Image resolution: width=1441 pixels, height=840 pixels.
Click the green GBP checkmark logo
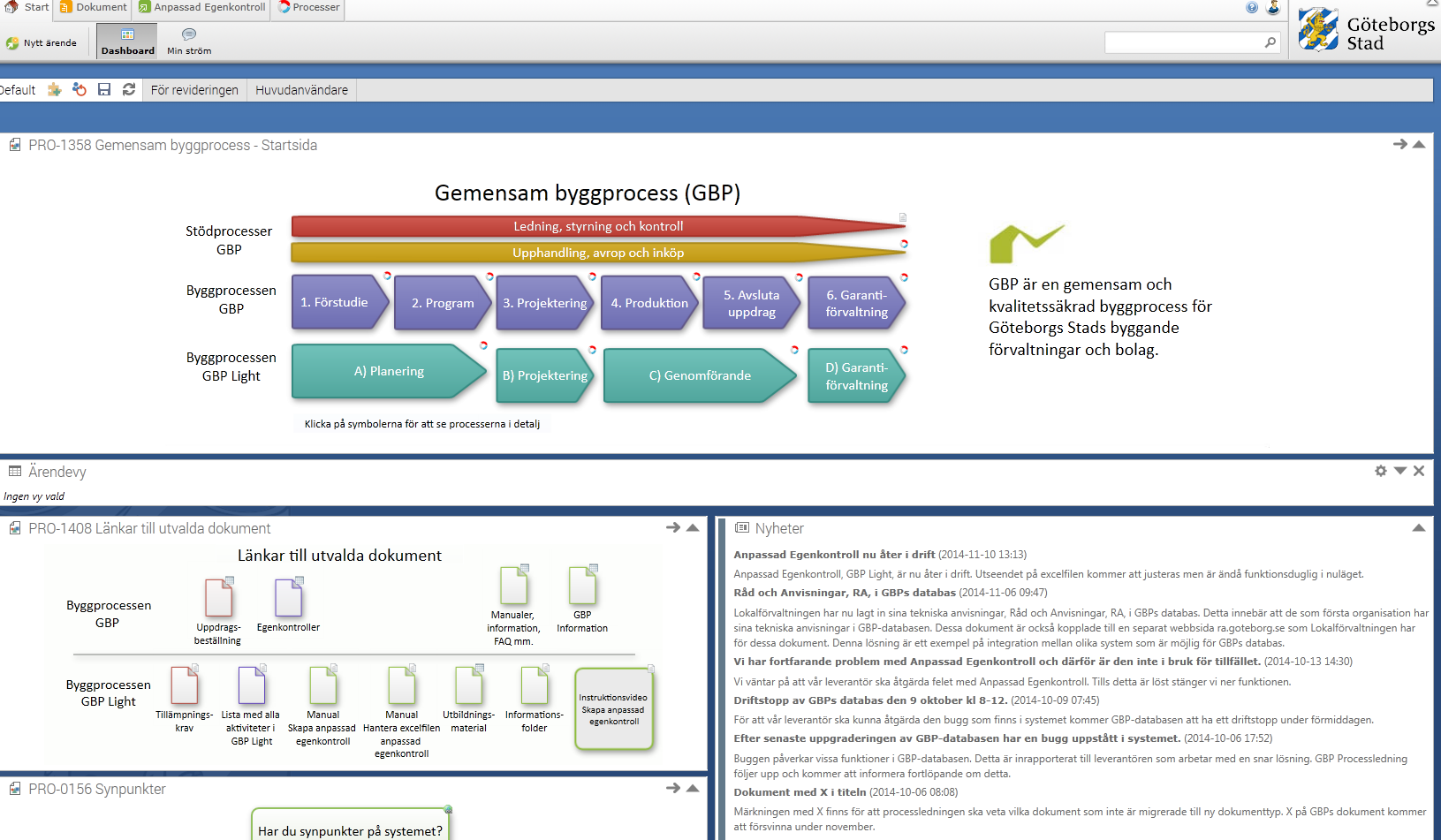(1026, 244)
